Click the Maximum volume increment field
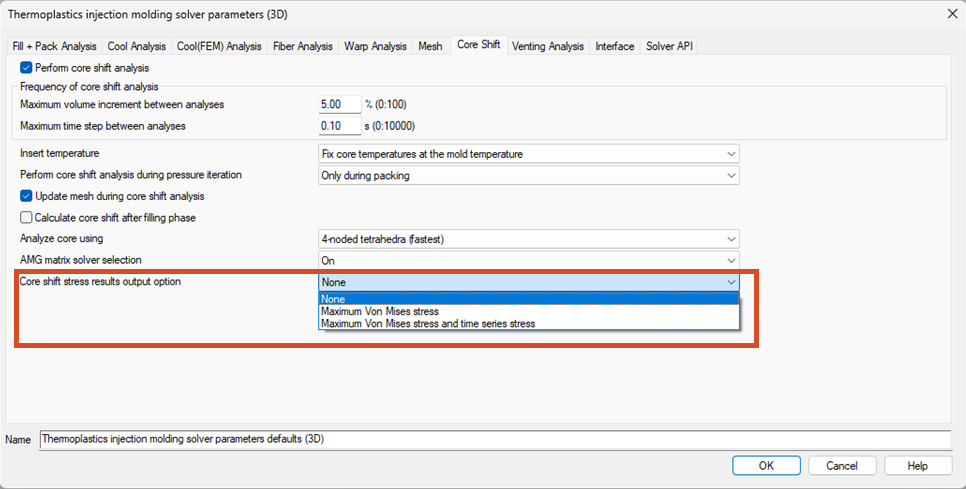This screenshot has width=966, height=489. [339, 105]
